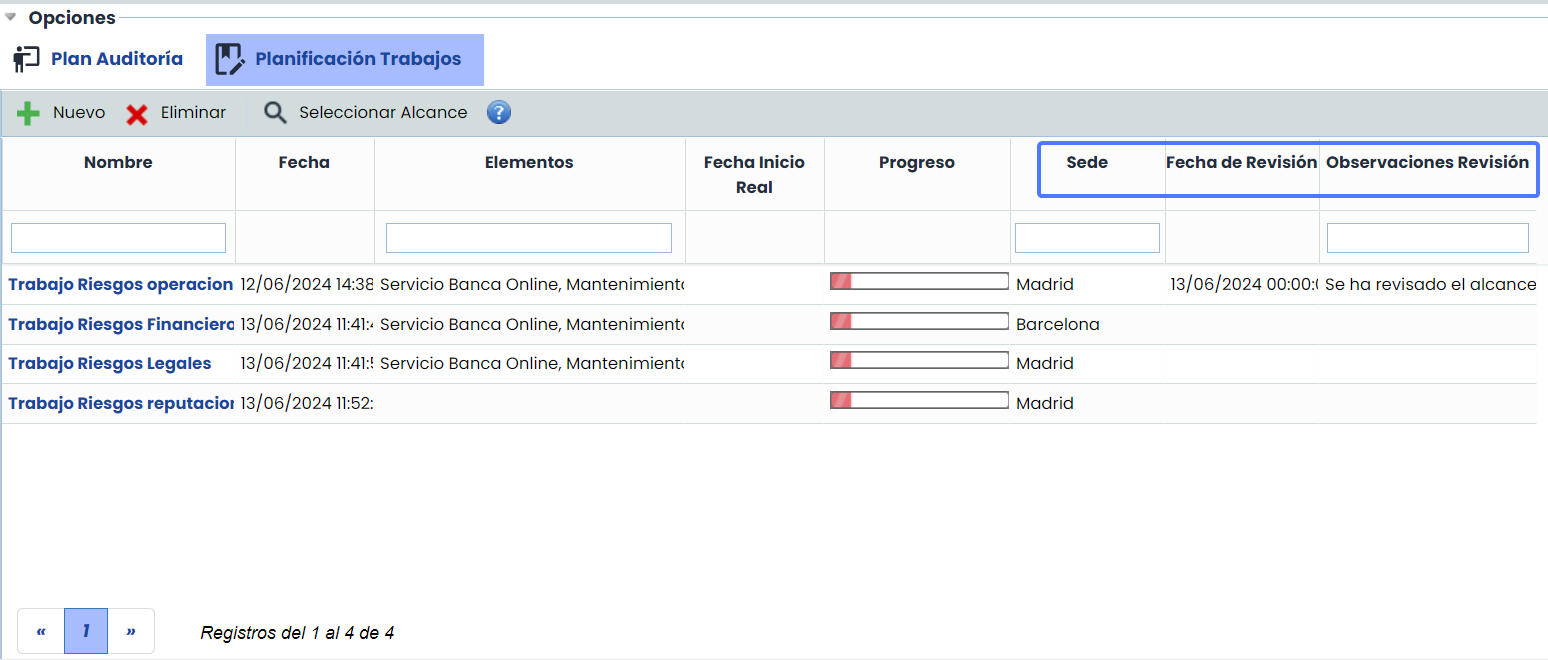Viewport: 1548px width, 660px height.
Task: Click the red X Eliminar icon
Action: [x=137, y=114]
